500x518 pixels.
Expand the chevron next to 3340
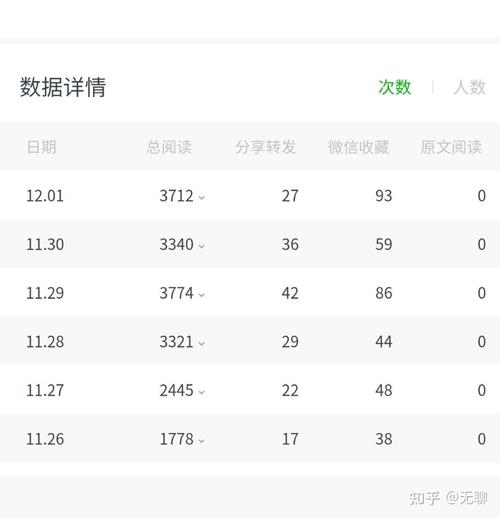[x=201, y=246]
